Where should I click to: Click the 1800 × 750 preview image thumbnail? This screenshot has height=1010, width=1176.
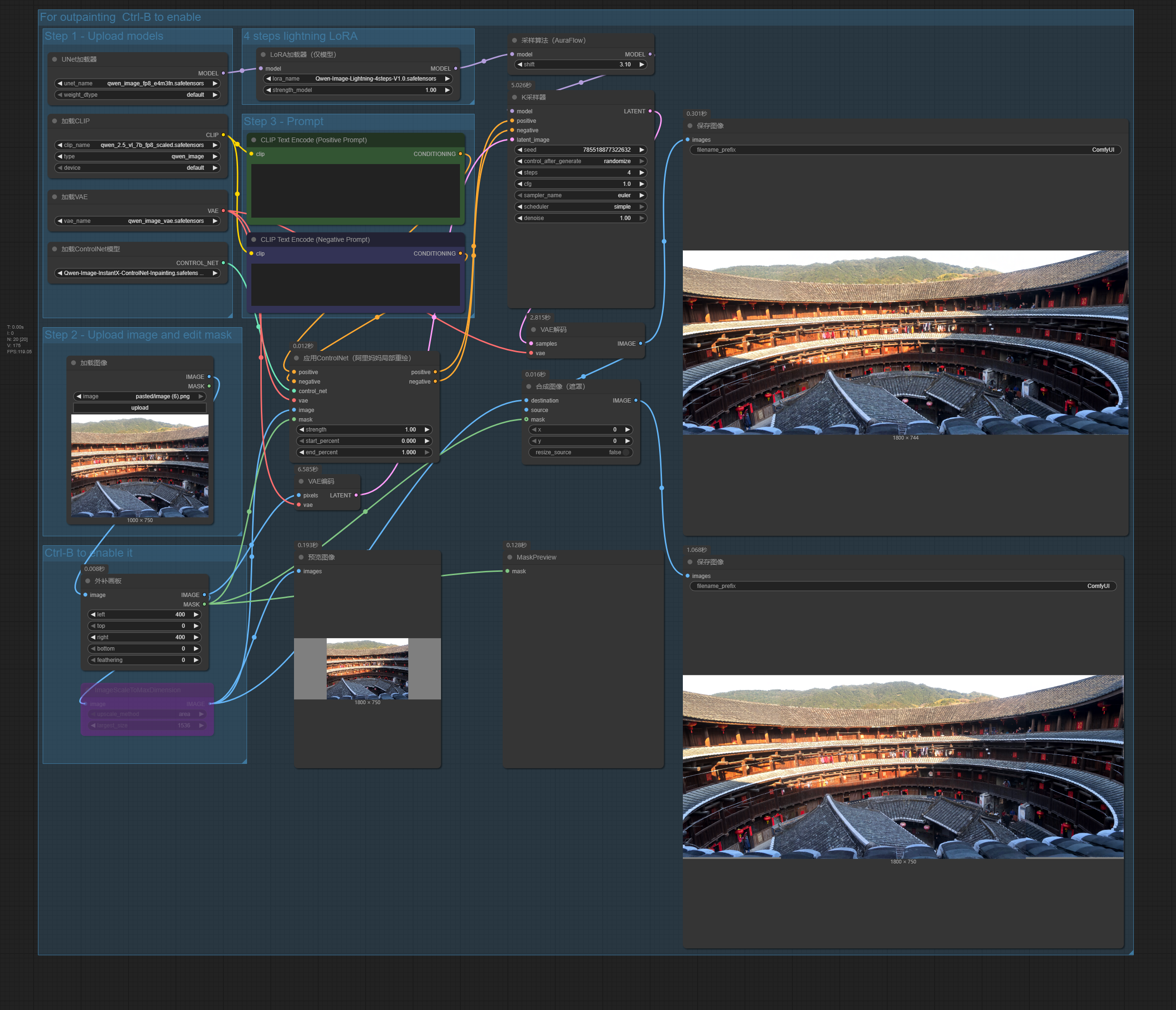367,669
